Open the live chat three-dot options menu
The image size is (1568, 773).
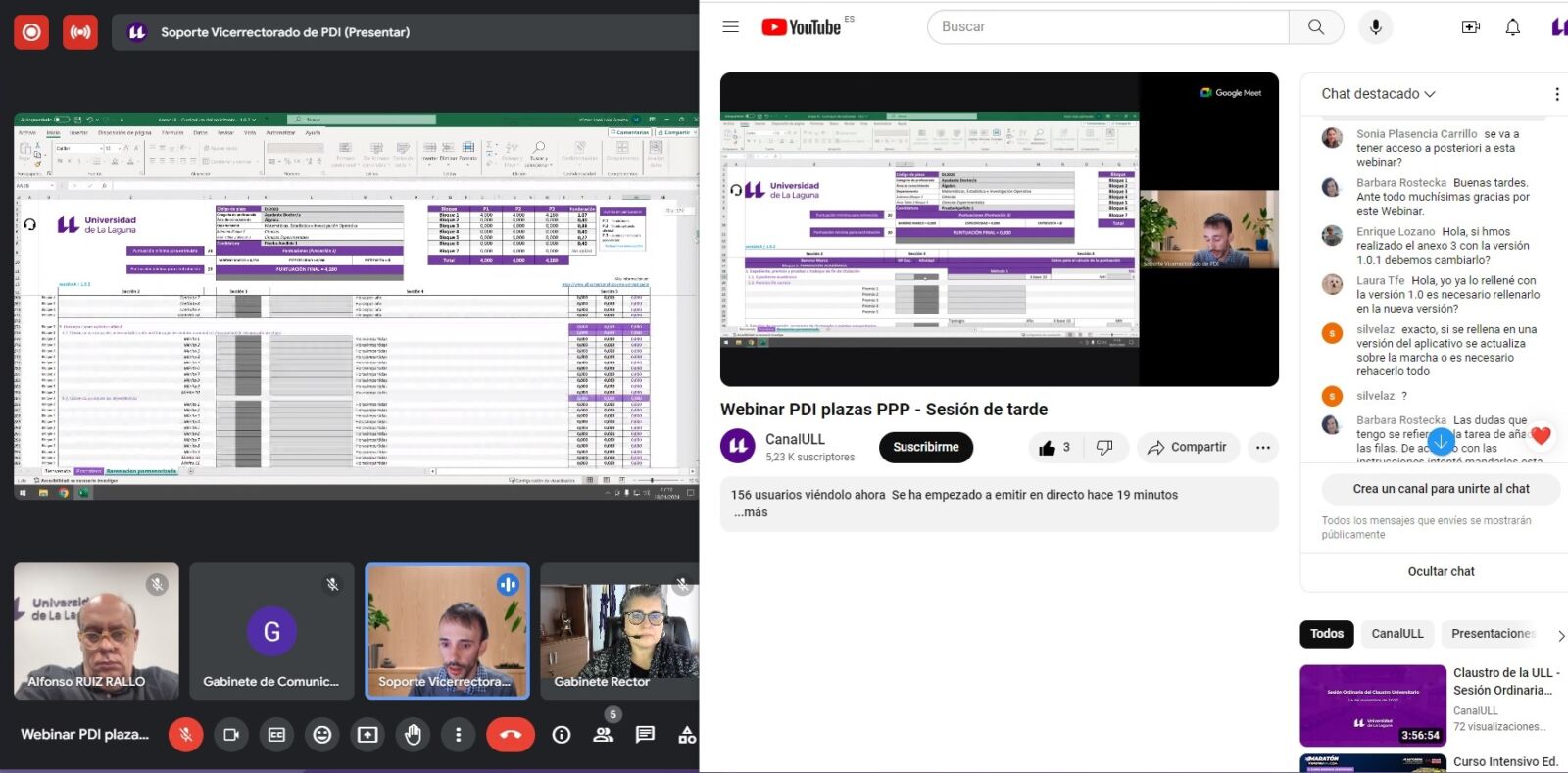(x=1556, y=94)
